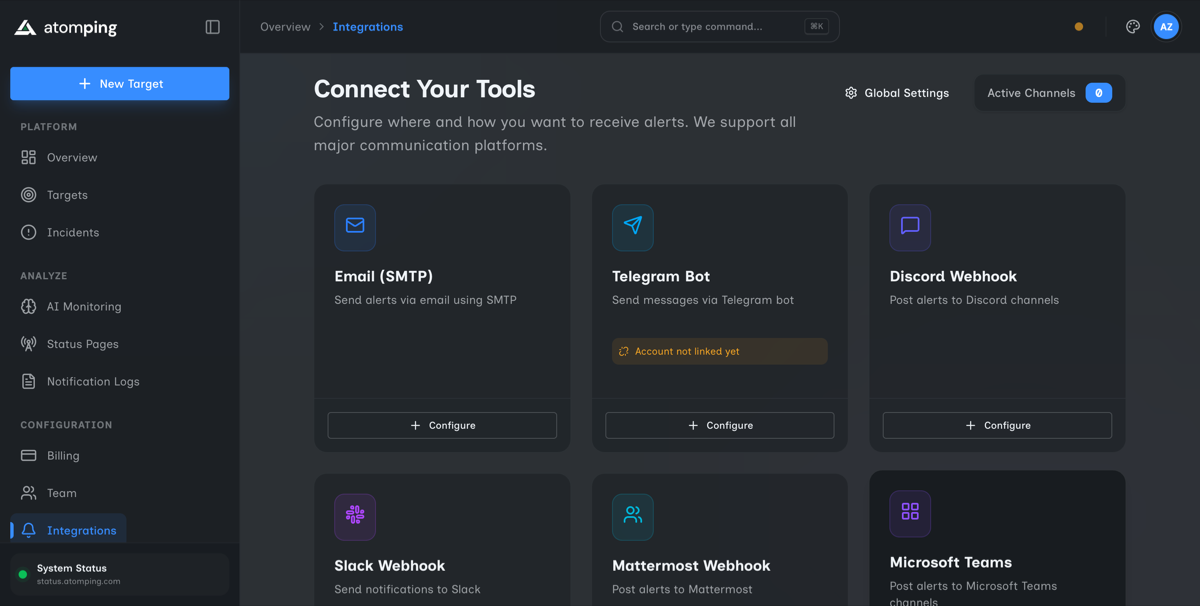
Task: Select the Slack Webhook logo icon
Action: click(355, 516)
